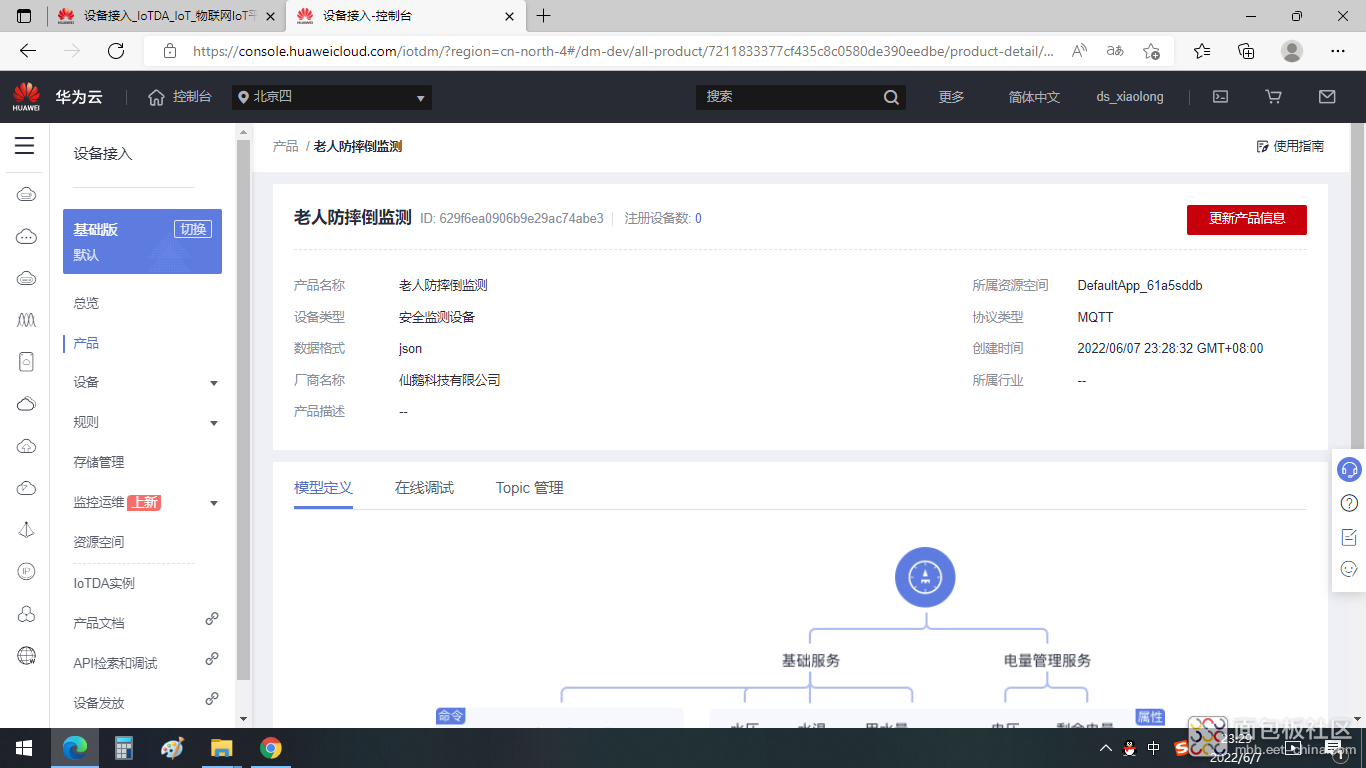Show hidden system tray icons chevron

click(x=1105, y=748)
